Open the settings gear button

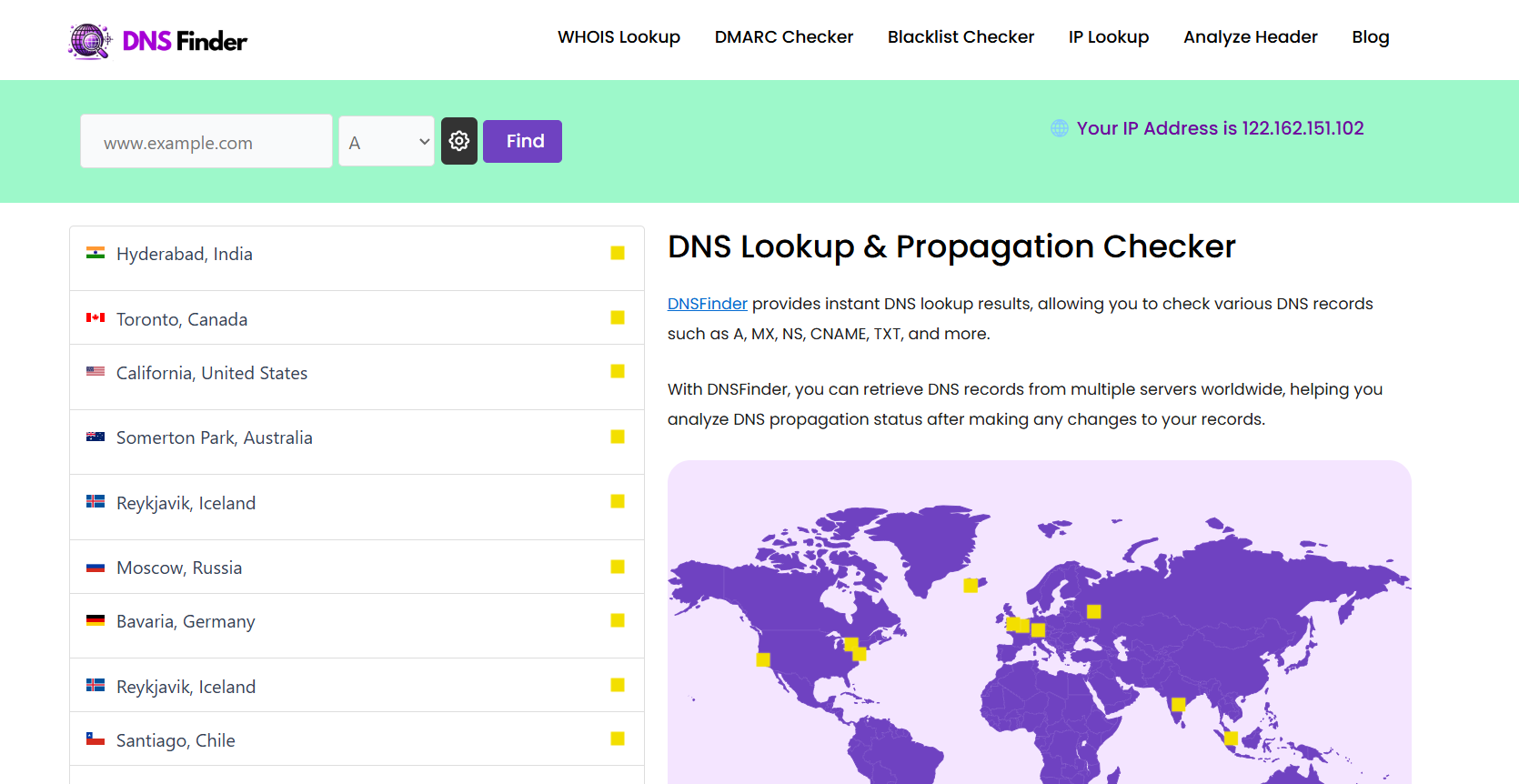pyautogui.click(x=459, y=141)
